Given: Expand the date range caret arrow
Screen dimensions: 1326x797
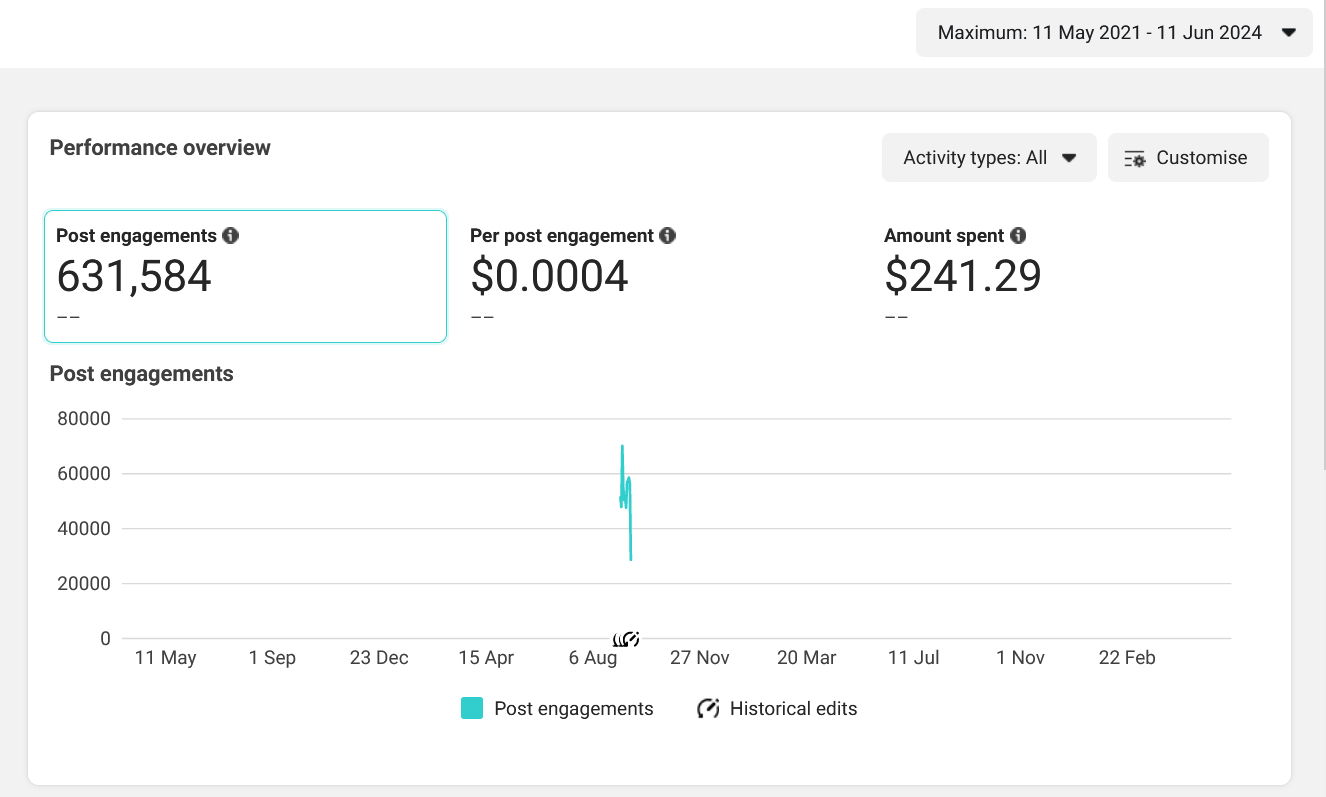Looking at the screenshot, I should click(1289, 33).
